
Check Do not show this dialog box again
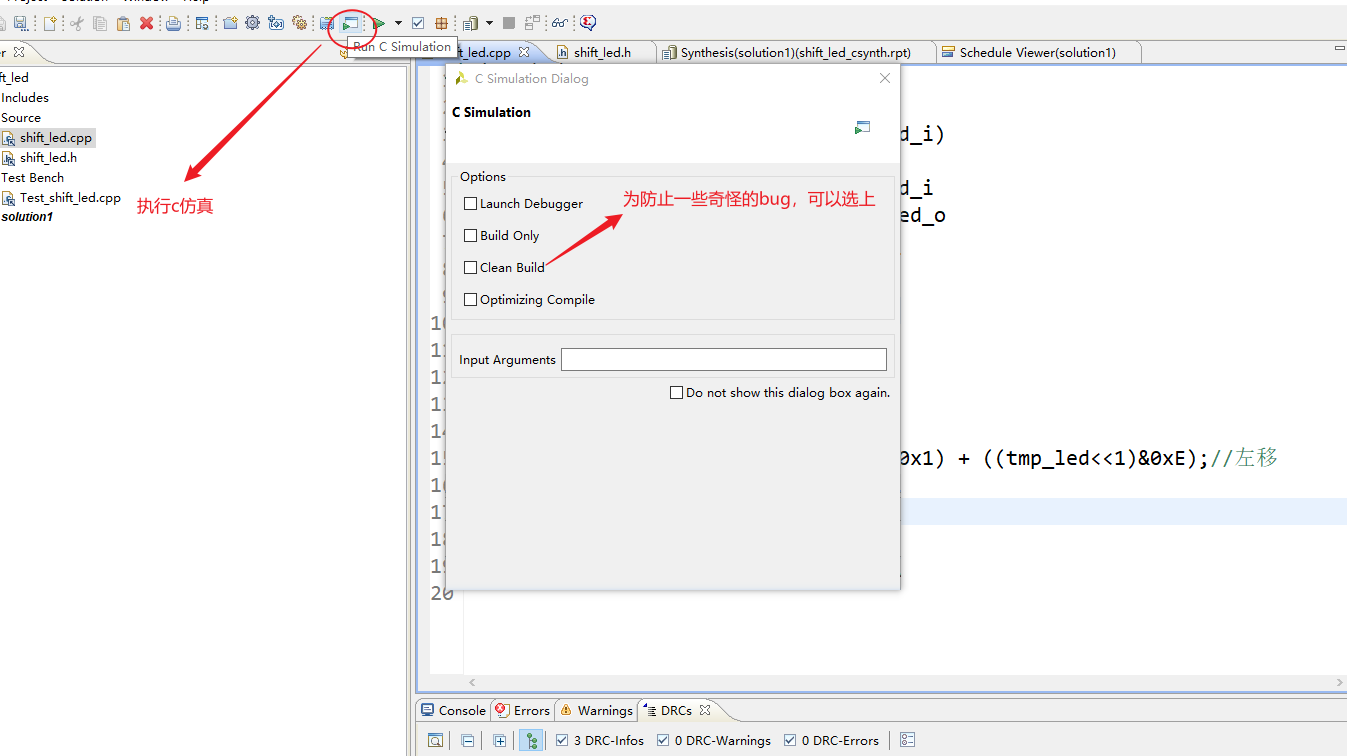point(677,393)
